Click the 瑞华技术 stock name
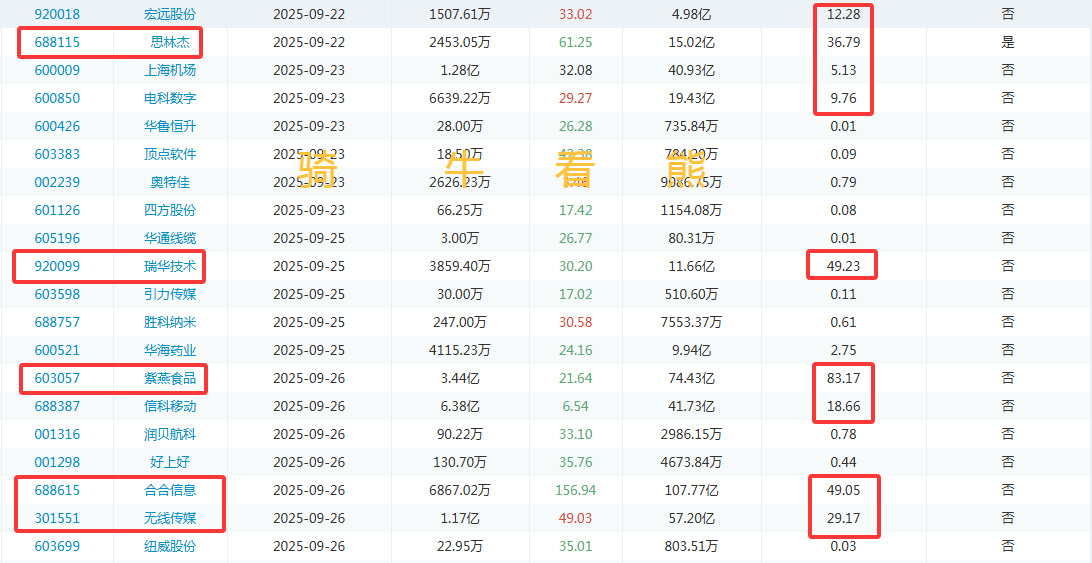Screen dimensions: 1092x563 tap(169, 266)
